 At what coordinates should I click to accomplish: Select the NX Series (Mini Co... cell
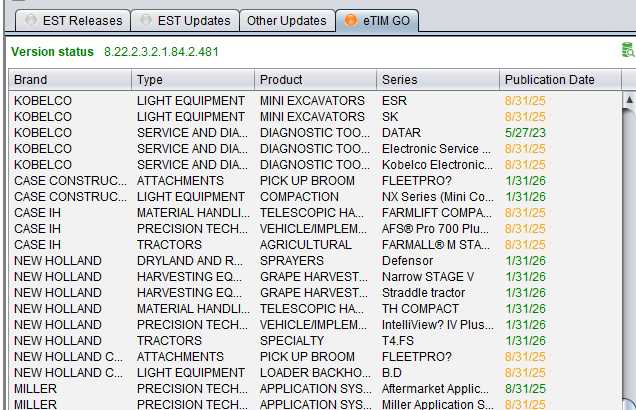438,197
